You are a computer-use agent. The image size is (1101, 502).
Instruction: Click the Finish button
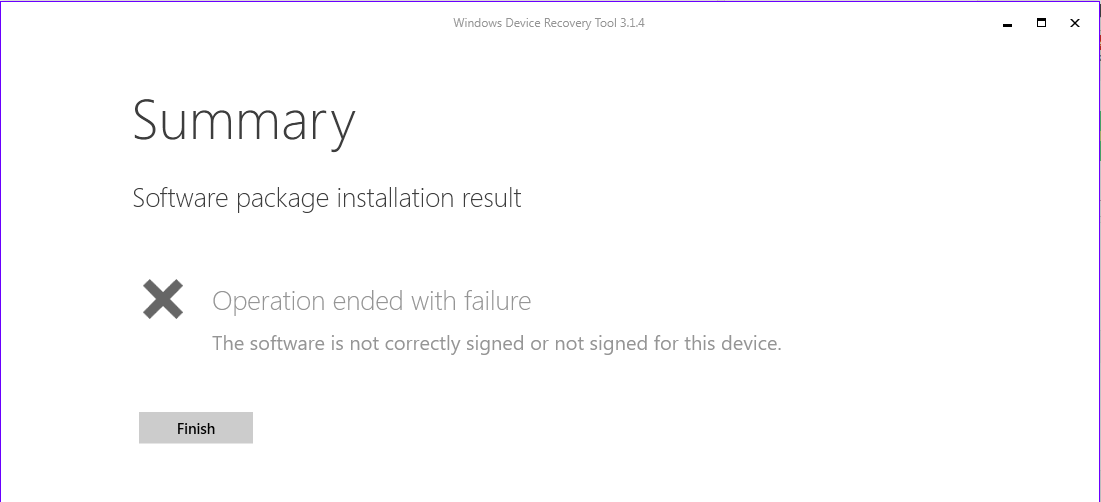tap(196, 428)
